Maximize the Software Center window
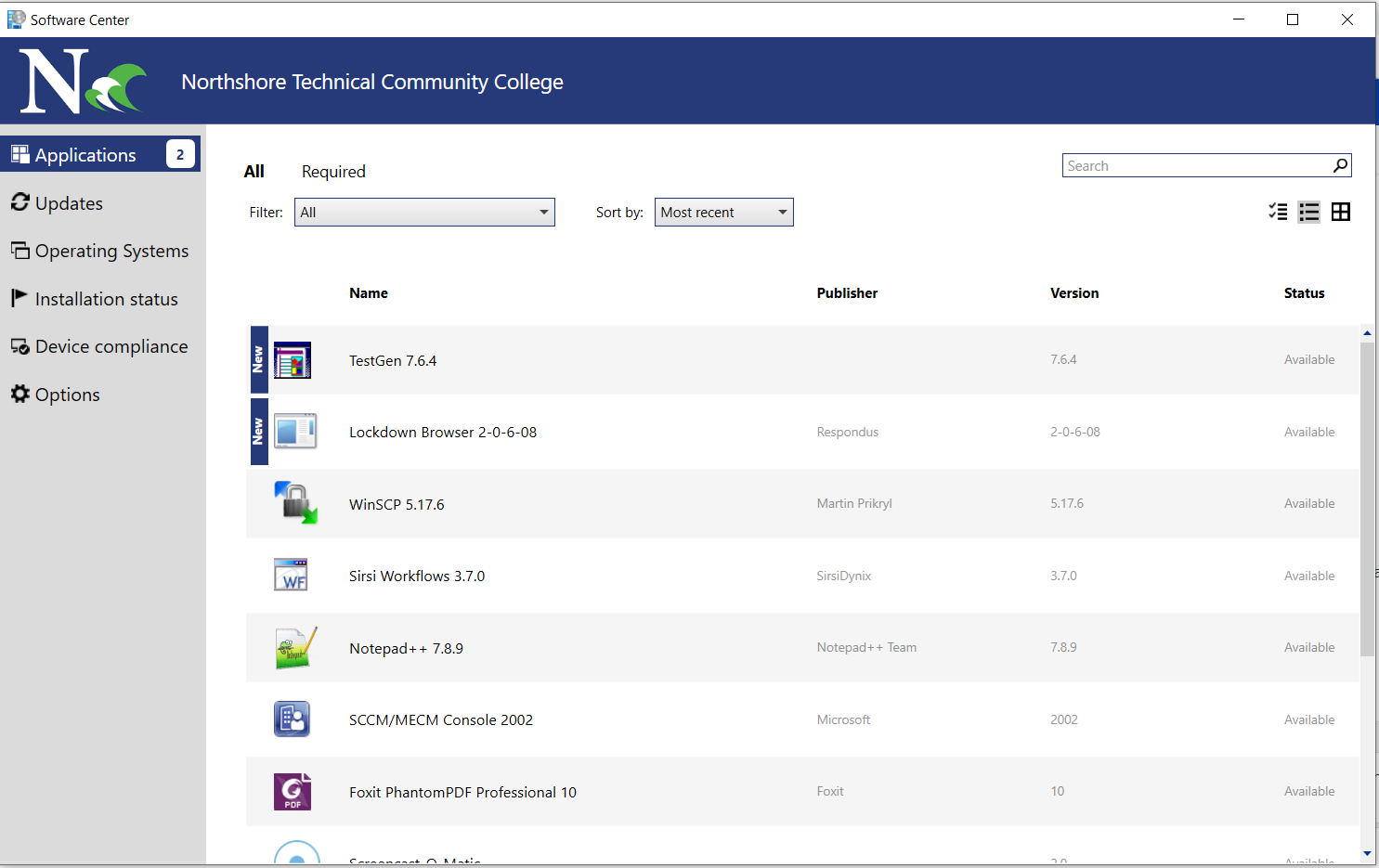1379x868 pixels. point(1293,19)
